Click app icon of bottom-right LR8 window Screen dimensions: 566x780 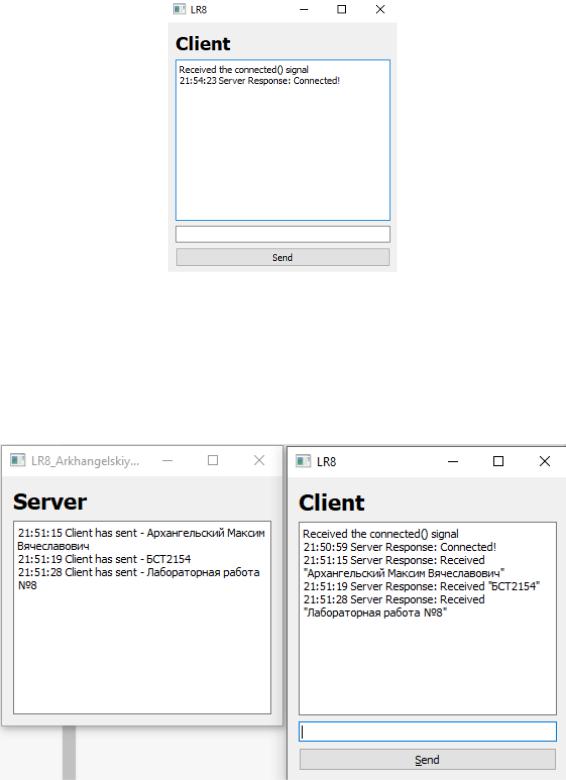coord(303,461)
